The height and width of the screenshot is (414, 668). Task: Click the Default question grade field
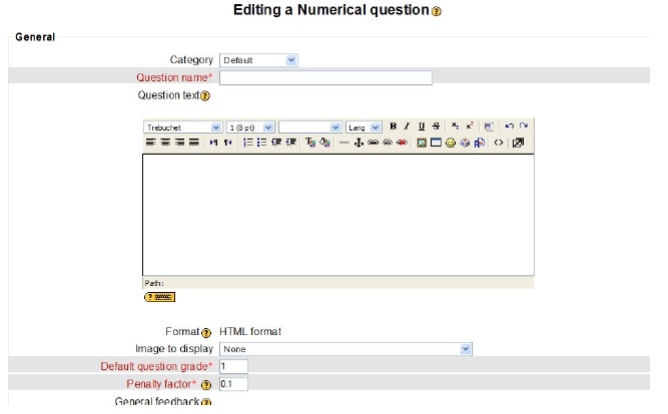pyautogui.click(x=233, y=366)
